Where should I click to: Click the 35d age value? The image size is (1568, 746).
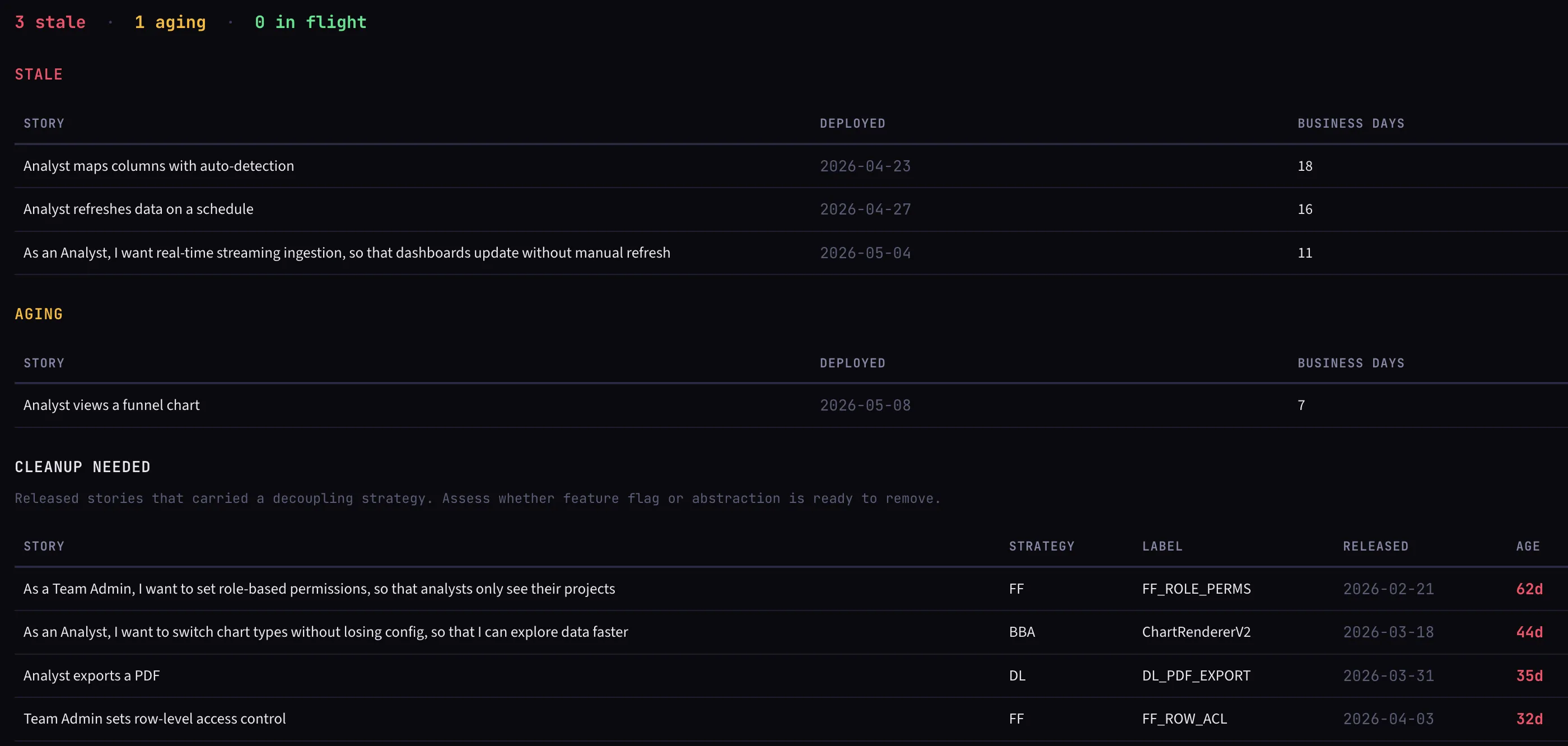(1529, 676)
